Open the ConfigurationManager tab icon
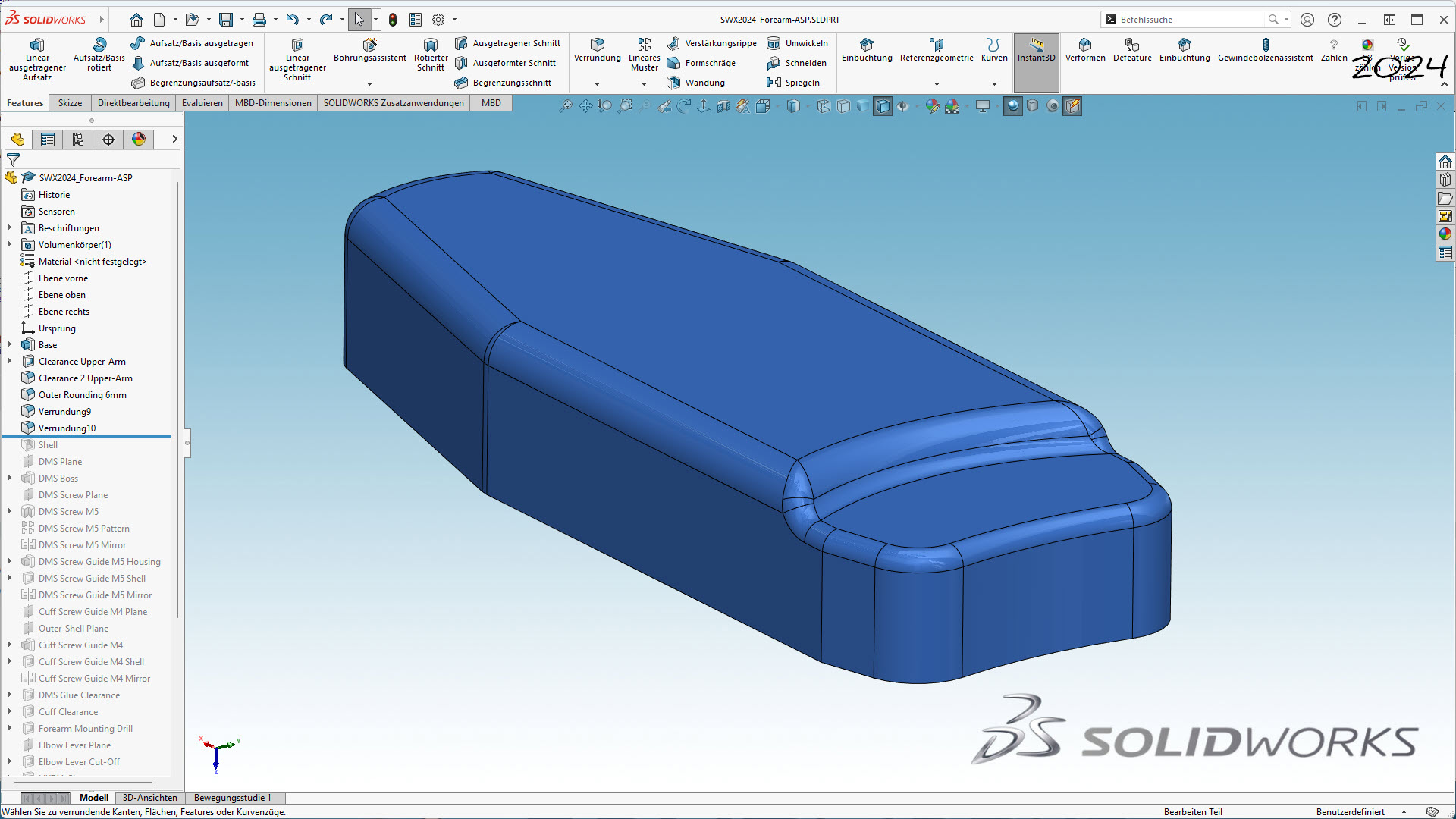Screen dimensions: 1456x819 [78, 139]
